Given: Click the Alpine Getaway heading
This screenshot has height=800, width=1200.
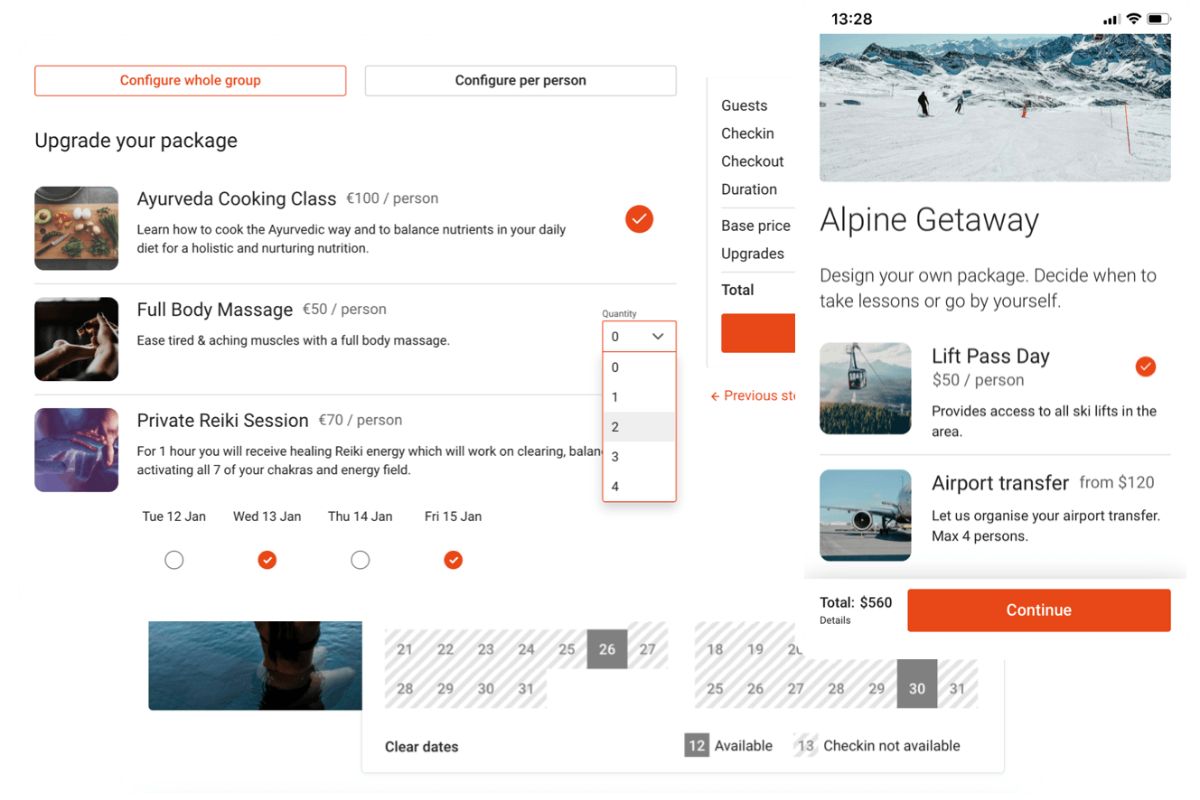Looking at the screenshot, I should 929,220.
